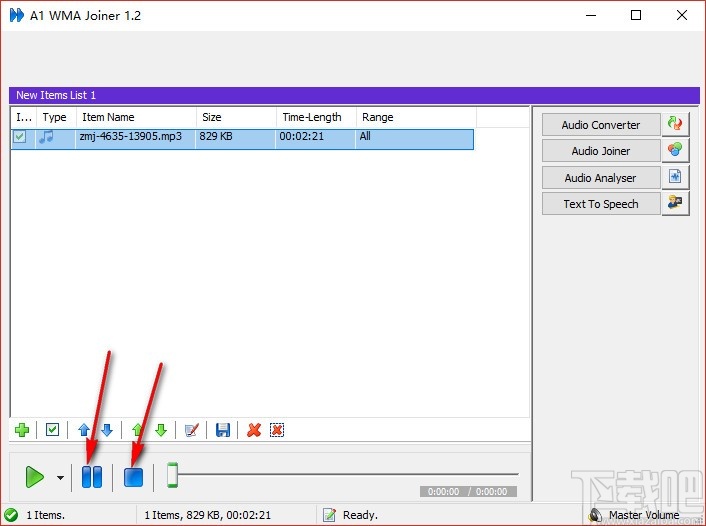Open the play button dropdown arrow

point(60,478)
